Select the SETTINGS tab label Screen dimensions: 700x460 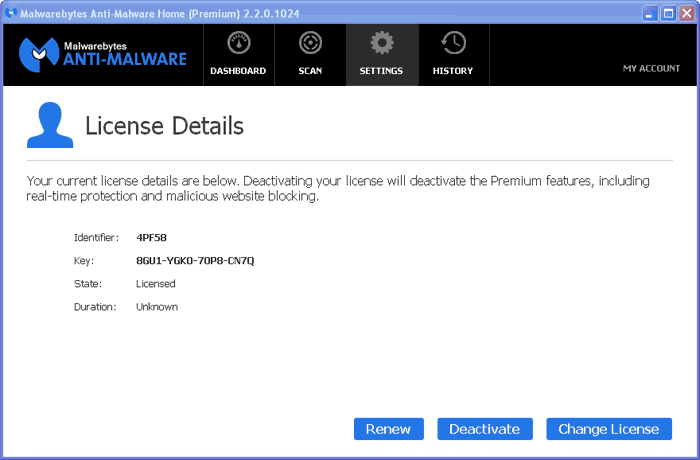[381, 71]
